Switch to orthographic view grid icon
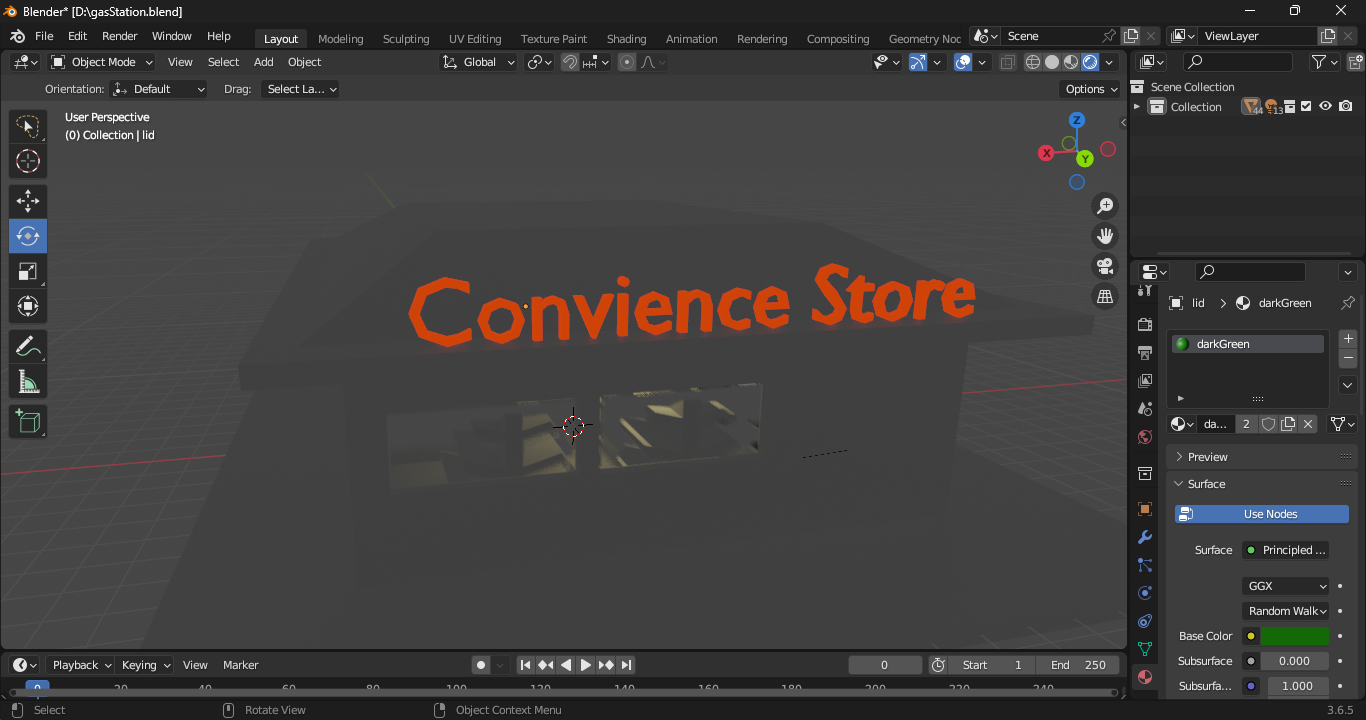The image size is (1366, 720). pyautogui.click(x=1105, y=297)
